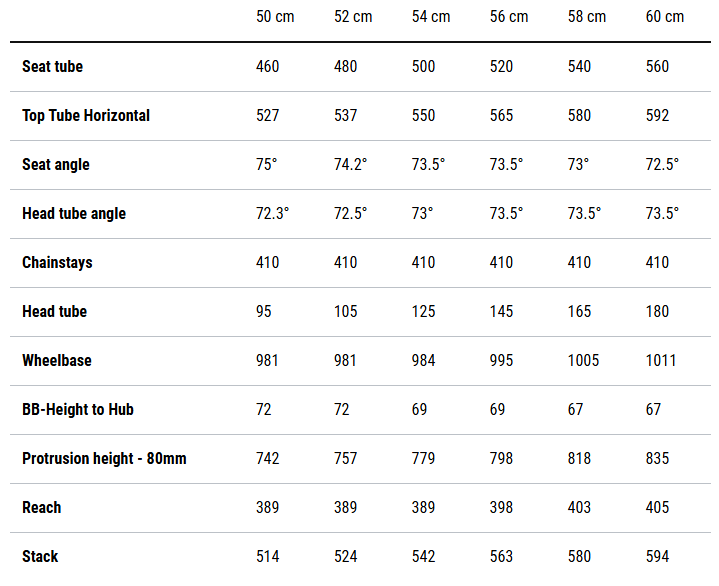The width and height of the screenshot is (719, 586).
Task: Click the 60 cm column header
Action: 665,17
